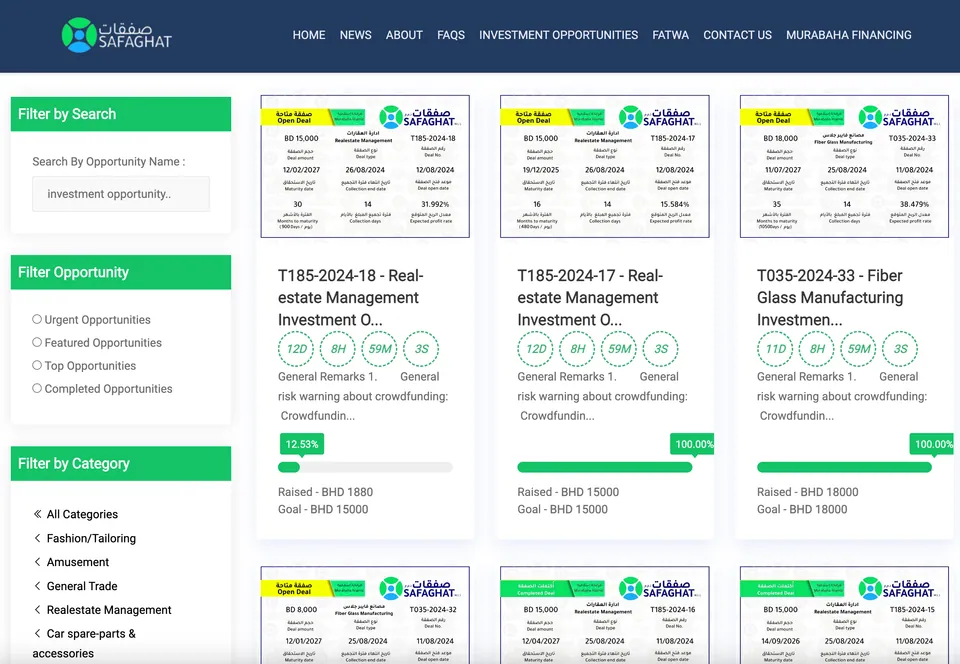Navigate to INVESTMENT OPPORTUNITIES
The height and width of the screenshot is (664, 960).
[558, 35]
